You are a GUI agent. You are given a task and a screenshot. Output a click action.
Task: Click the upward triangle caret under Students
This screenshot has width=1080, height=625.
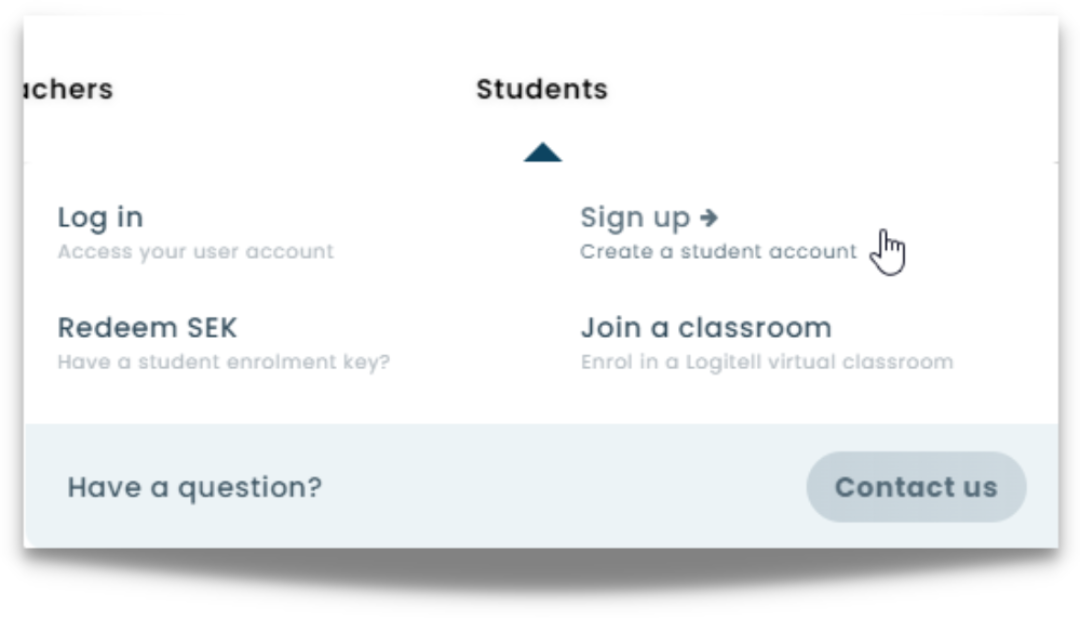pyautogui.click(x=542, y=150)
